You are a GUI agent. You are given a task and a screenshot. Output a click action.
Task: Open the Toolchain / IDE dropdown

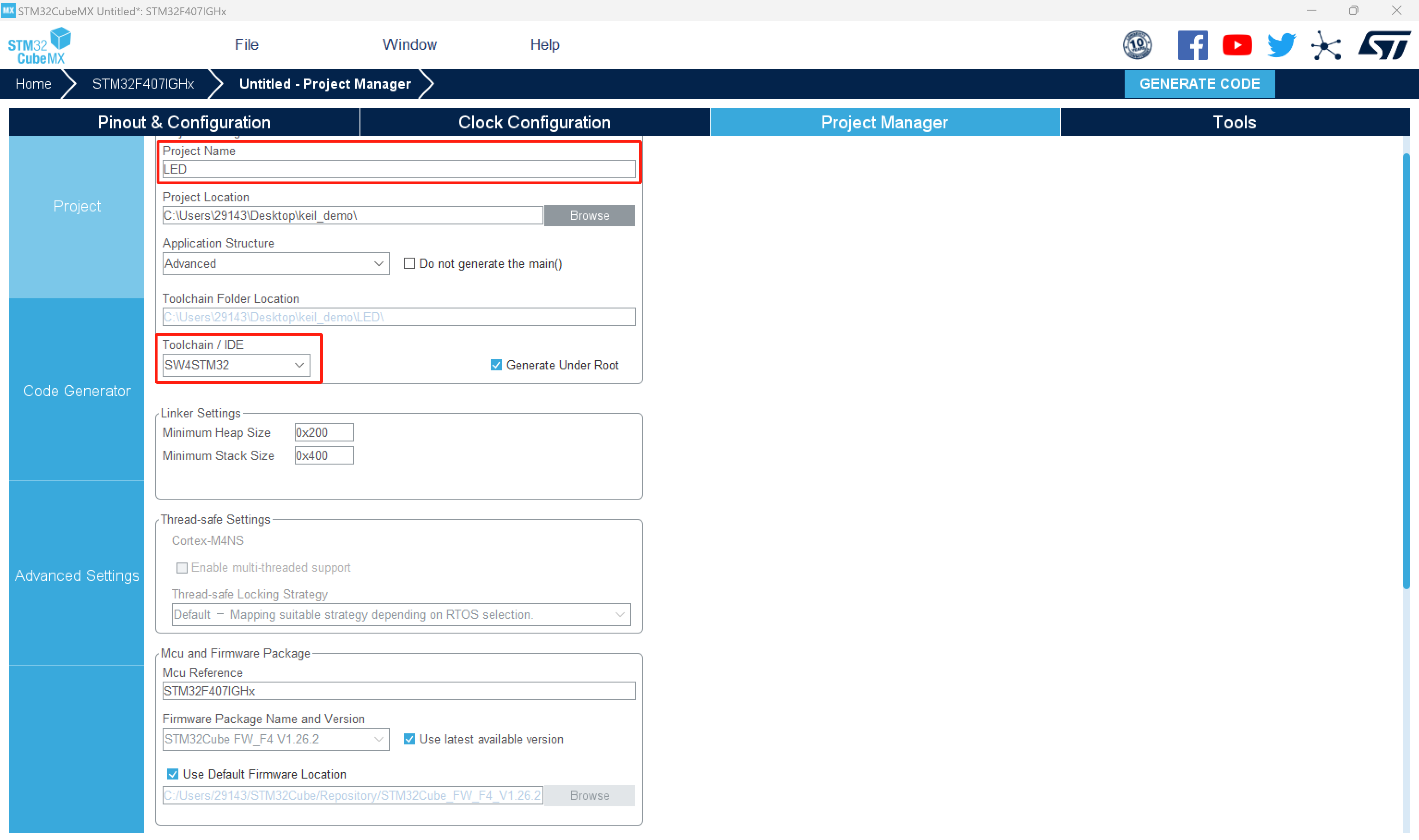pyautogui.click(x=236, y=365)
